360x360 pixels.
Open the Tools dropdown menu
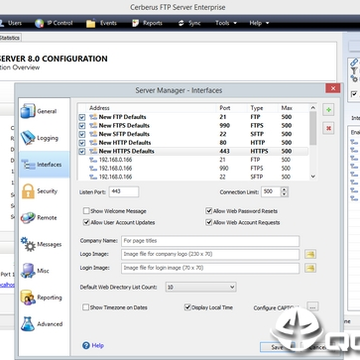click(x=226, y=23)
